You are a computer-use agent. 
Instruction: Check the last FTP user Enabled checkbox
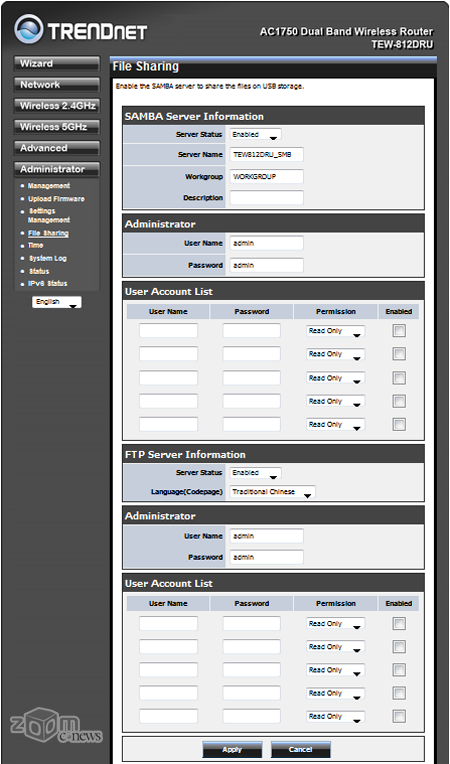pyautogui.click(x=399, y=716)
